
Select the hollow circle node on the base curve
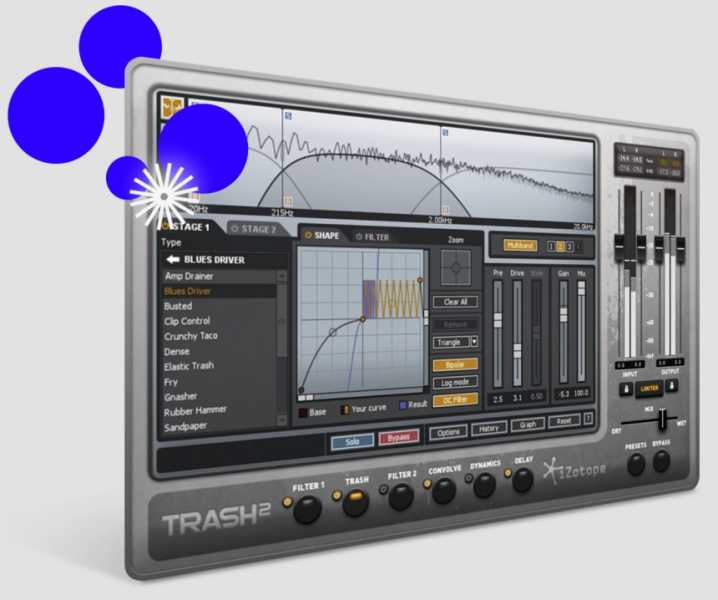(333, 333)
